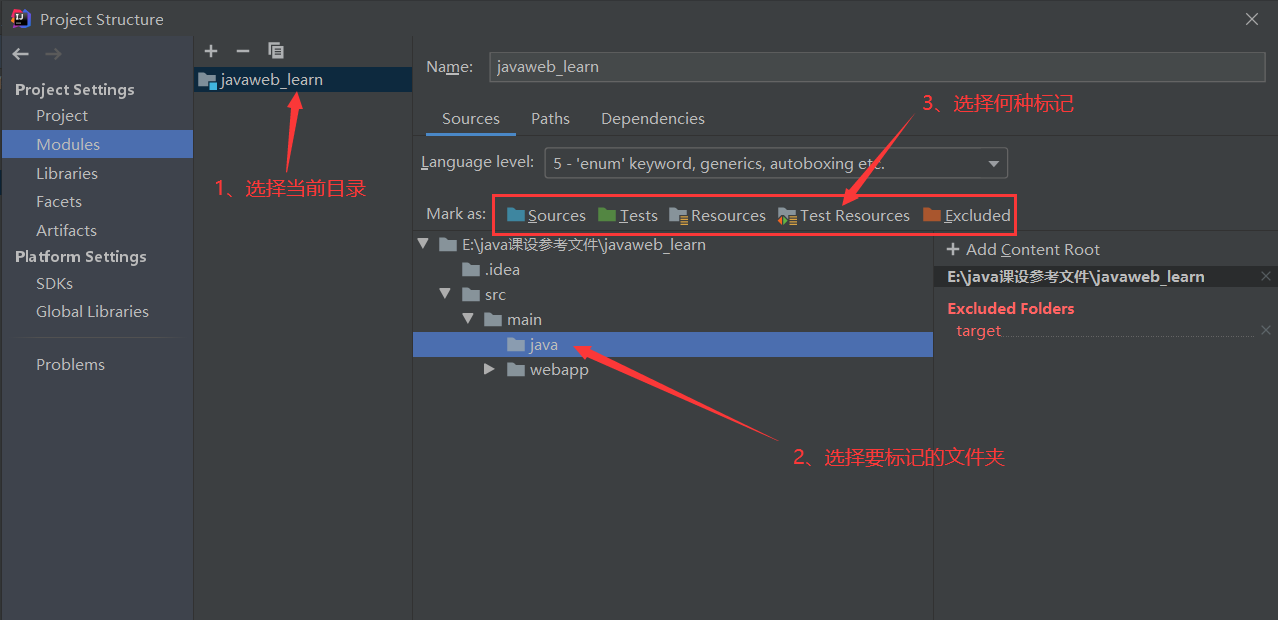Mark folder as Test Resources
The width and height of the screenshot is (1278, 620).
click(x=844, y=215)
